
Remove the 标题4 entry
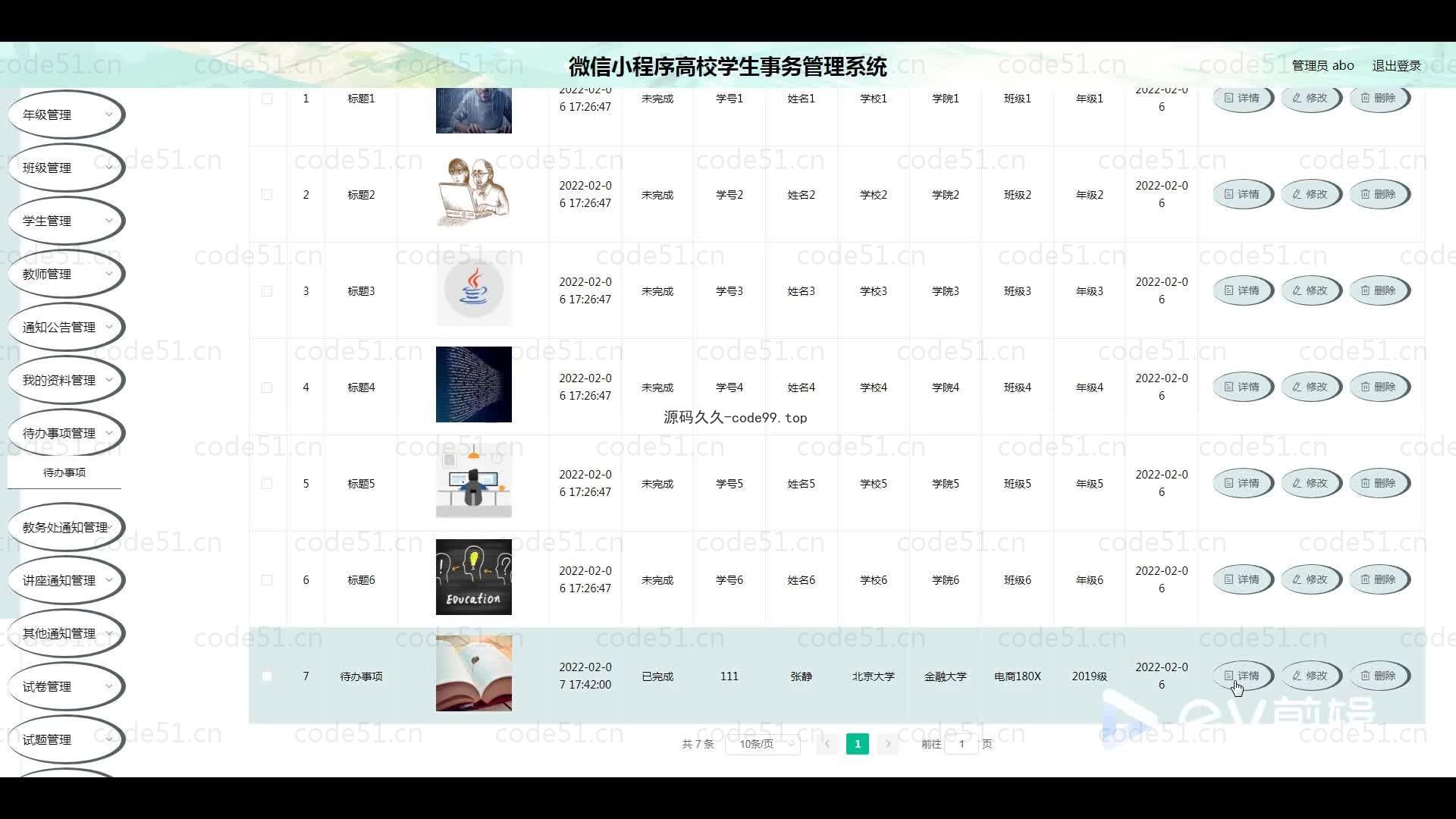click(1379, 387)
